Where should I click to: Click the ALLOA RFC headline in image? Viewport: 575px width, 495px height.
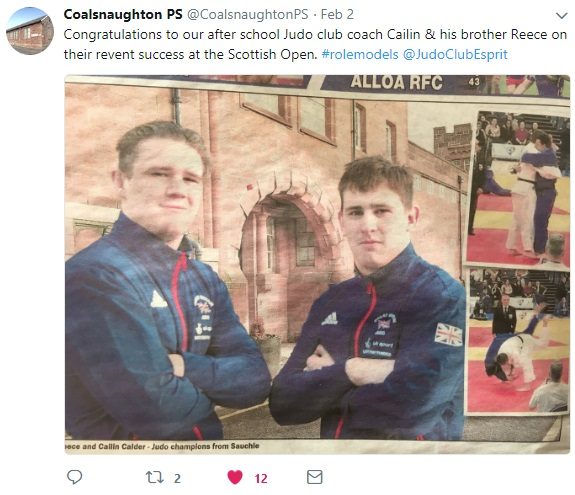(x=396, y=82)
